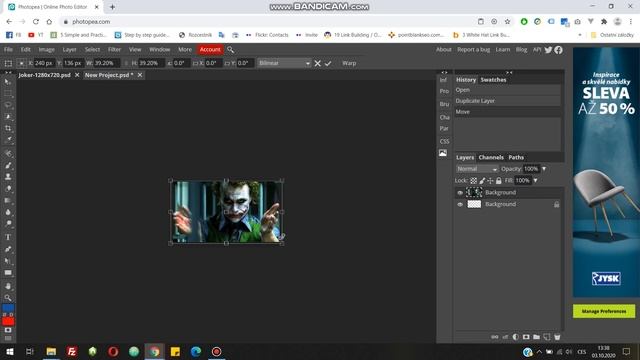Select the Type tool

8,237
